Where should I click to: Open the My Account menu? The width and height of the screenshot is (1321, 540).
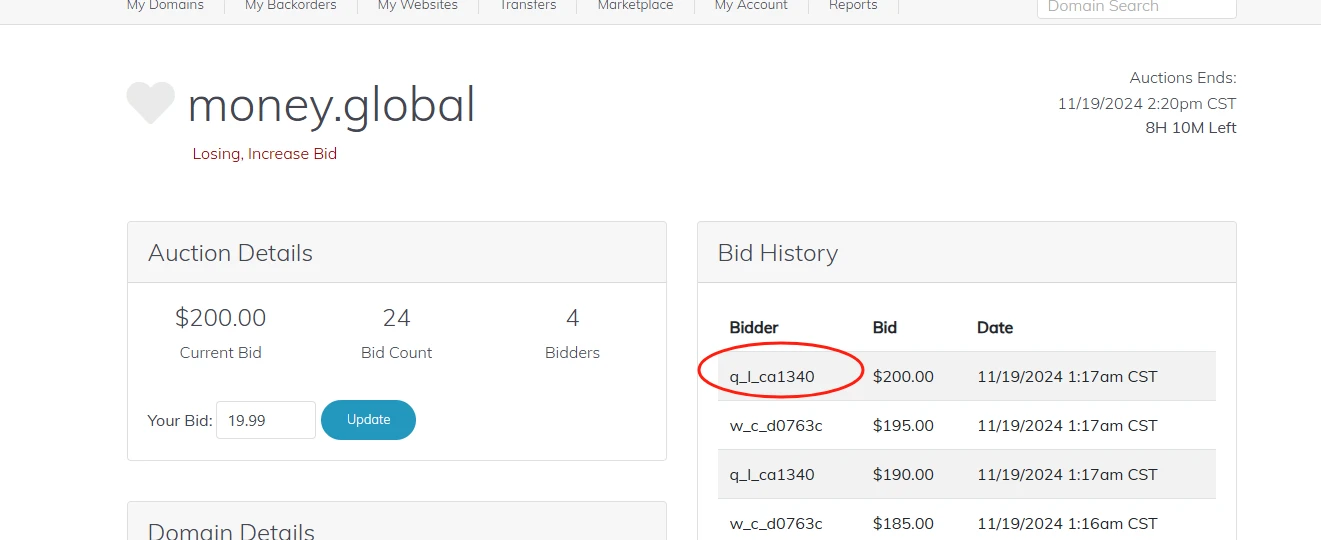751,6
